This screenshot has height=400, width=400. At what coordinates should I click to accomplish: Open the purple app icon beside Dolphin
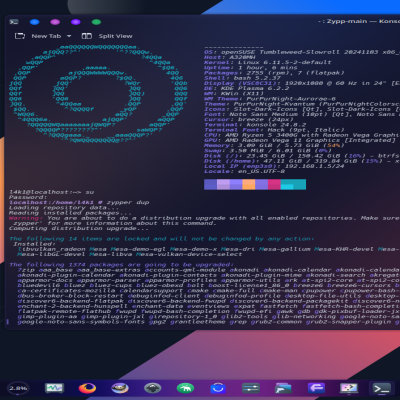(x=316, y=388)
